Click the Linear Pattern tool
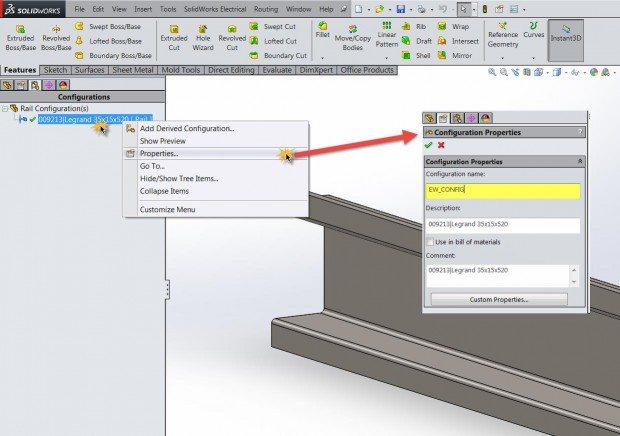 point(386,37)
